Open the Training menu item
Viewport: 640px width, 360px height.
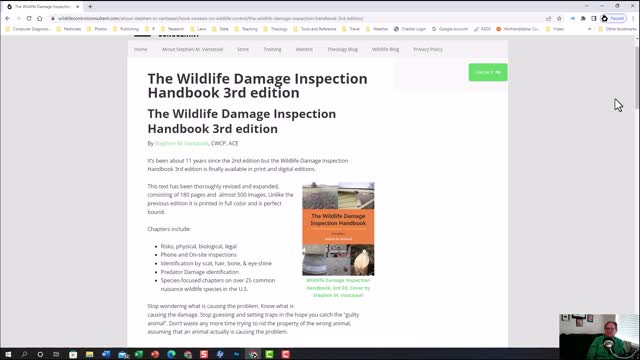pos(272,49)
